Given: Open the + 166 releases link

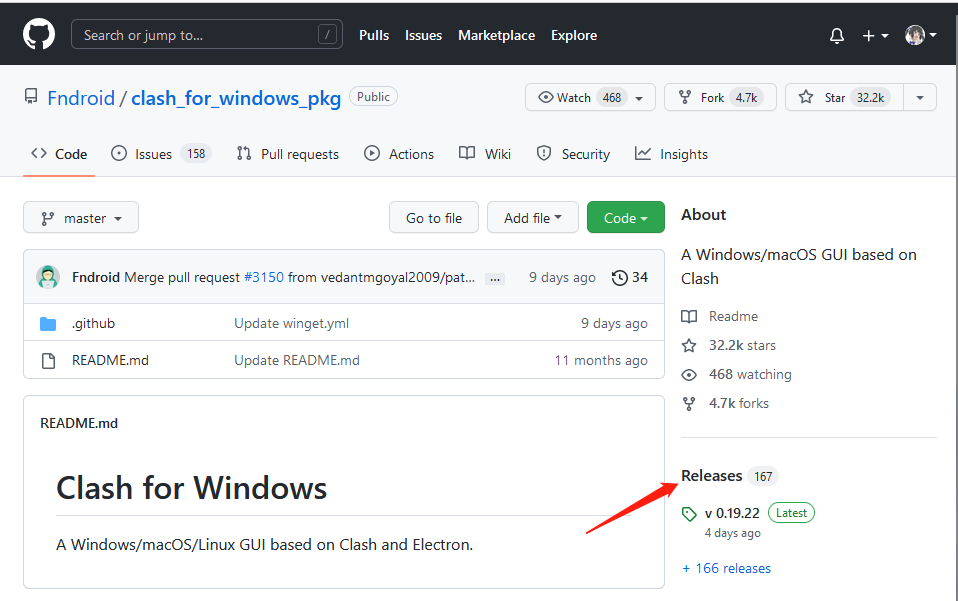Looking at the screenshot, I should [726, 568].
